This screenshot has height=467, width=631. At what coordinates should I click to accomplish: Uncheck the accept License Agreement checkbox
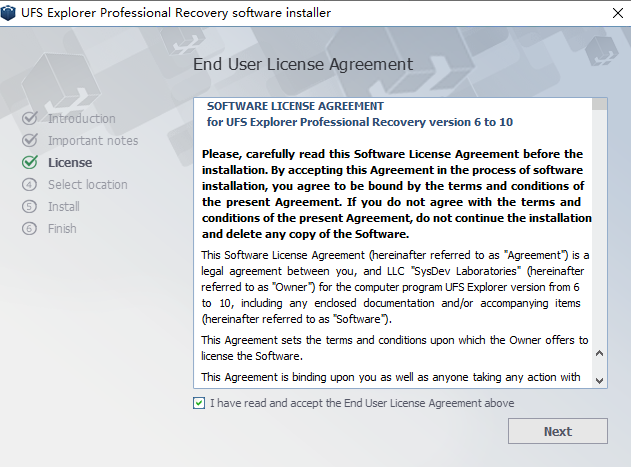200,403
